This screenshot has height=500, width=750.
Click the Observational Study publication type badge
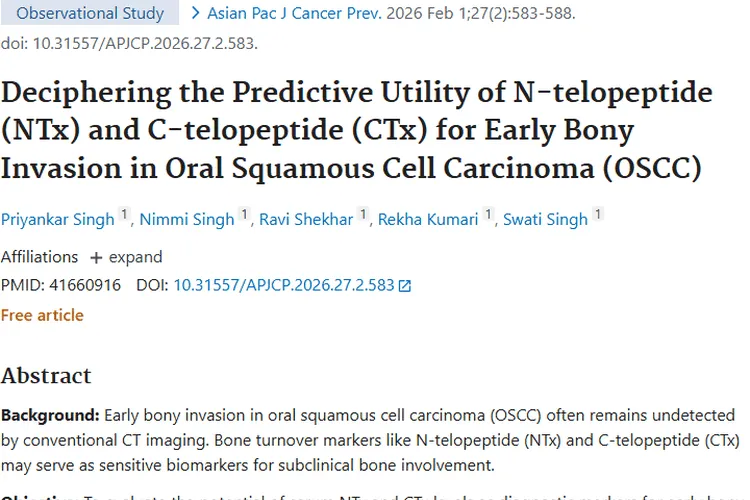click(x=90, y=14)
